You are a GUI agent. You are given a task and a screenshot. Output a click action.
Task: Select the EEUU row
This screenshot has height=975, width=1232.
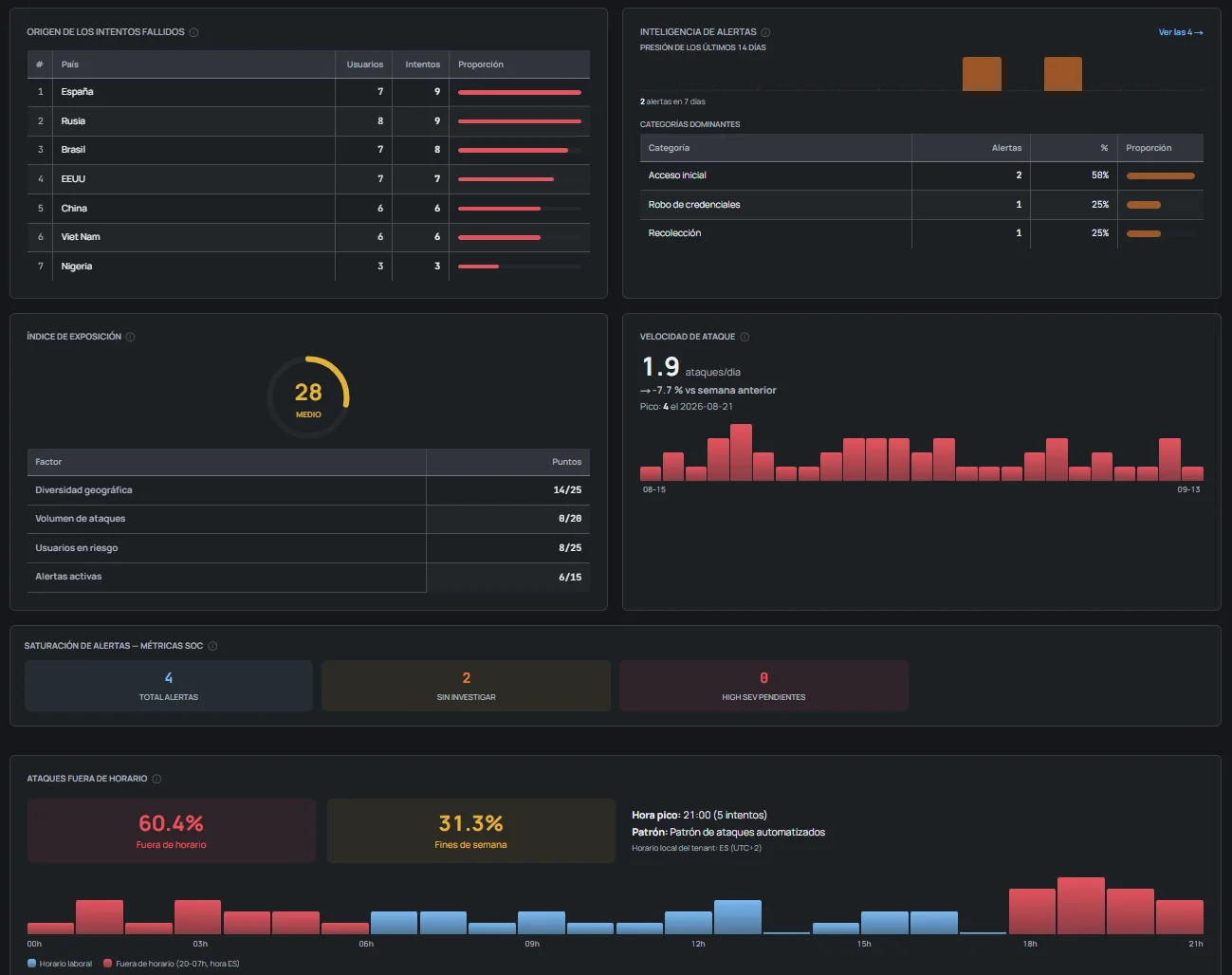point(308,179)
